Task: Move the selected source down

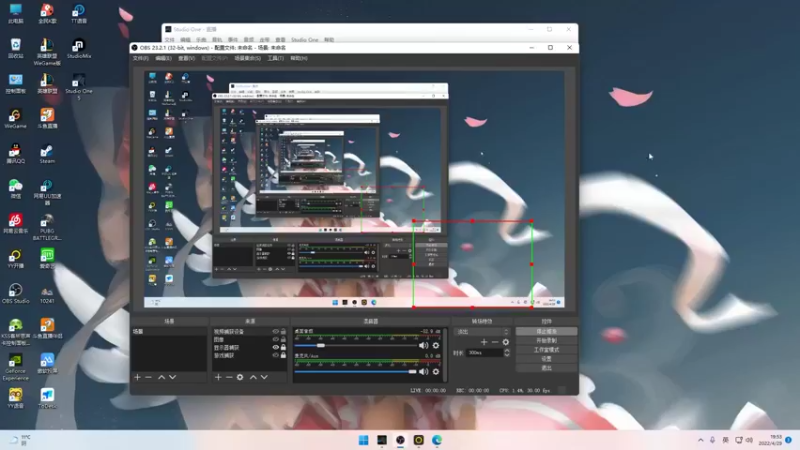Action: pyautogui.click(x=264, y=377)
